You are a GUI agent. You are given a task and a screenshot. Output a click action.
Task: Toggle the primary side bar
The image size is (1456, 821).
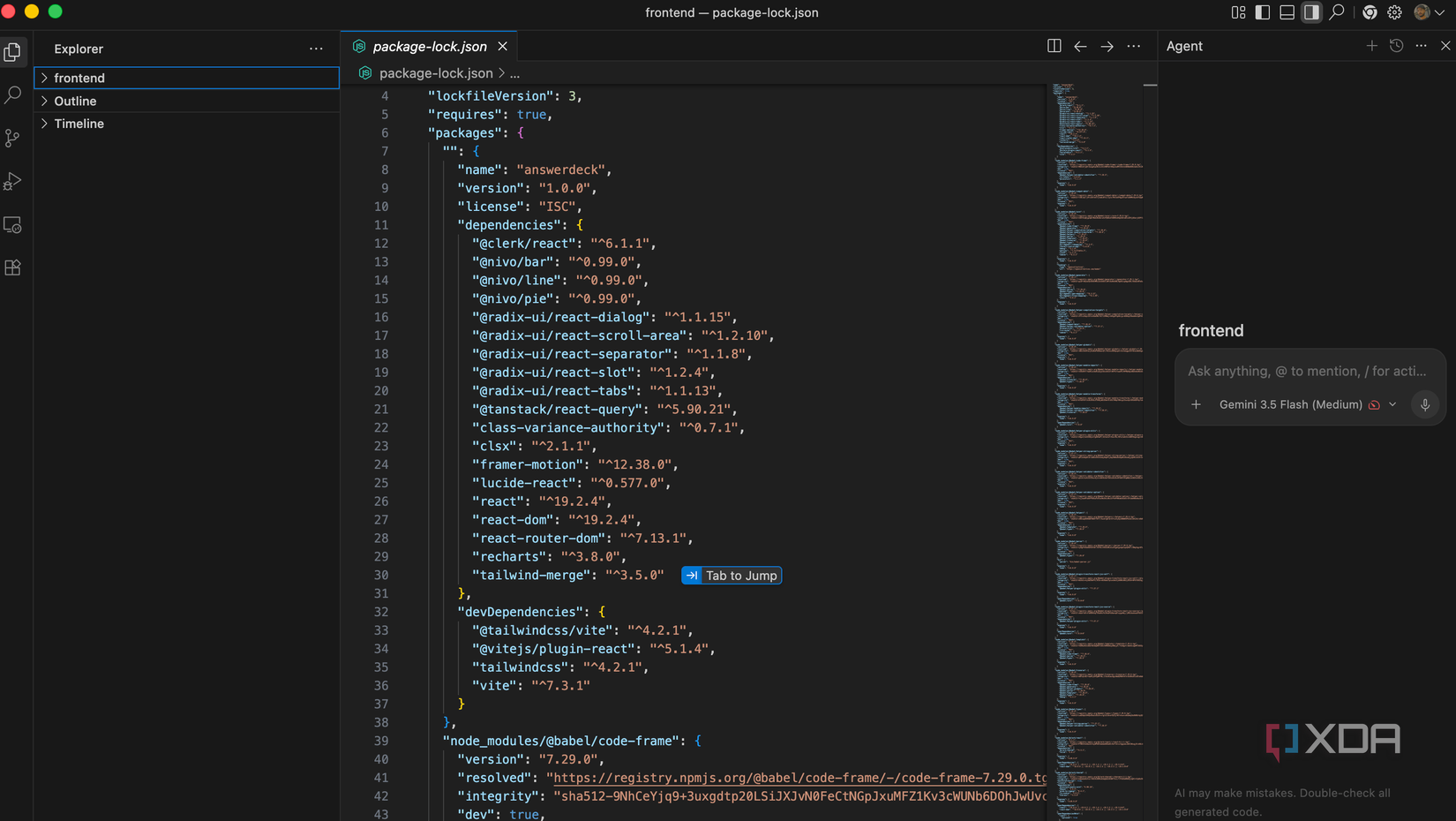tap(1263, 12)
